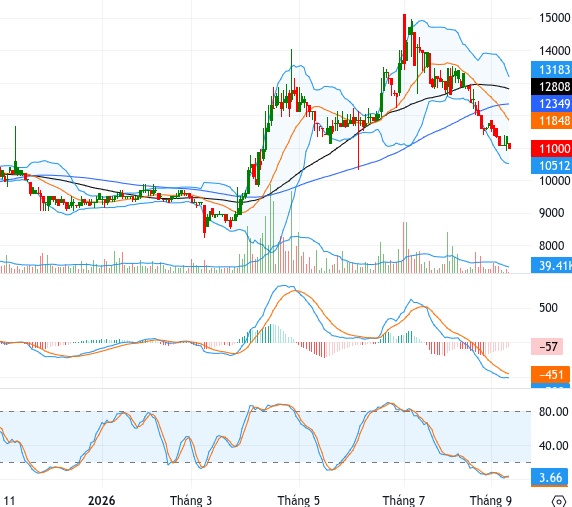The height and width of the screenshot is (507, 572).
Task: Click the 39.41K volume label
Action: pos(552,265)
